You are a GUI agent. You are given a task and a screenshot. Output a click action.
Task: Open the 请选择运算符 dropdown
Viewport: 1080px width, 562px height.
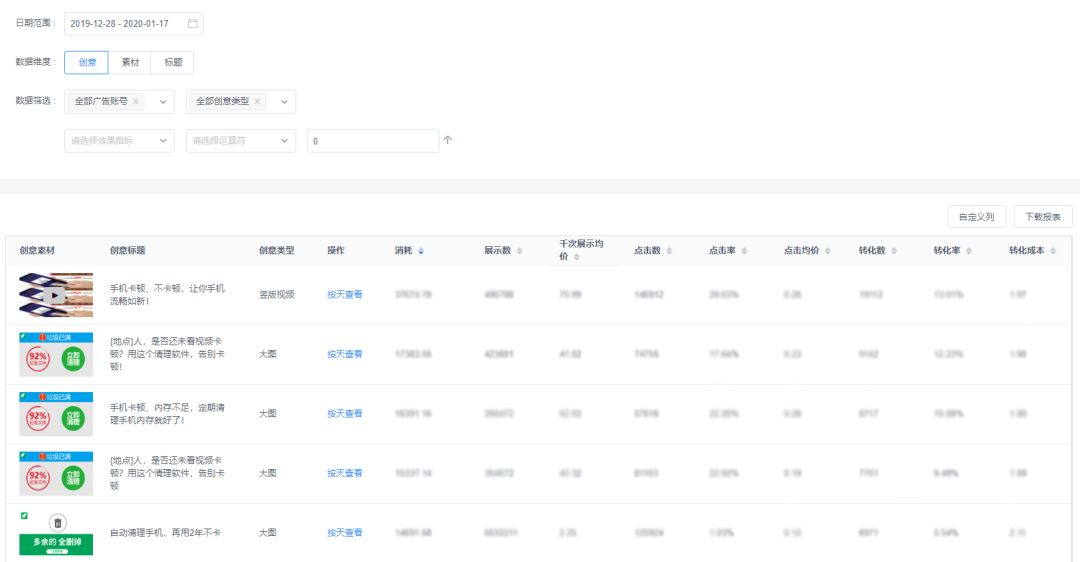pyautogui.click(x=240, y=140)
